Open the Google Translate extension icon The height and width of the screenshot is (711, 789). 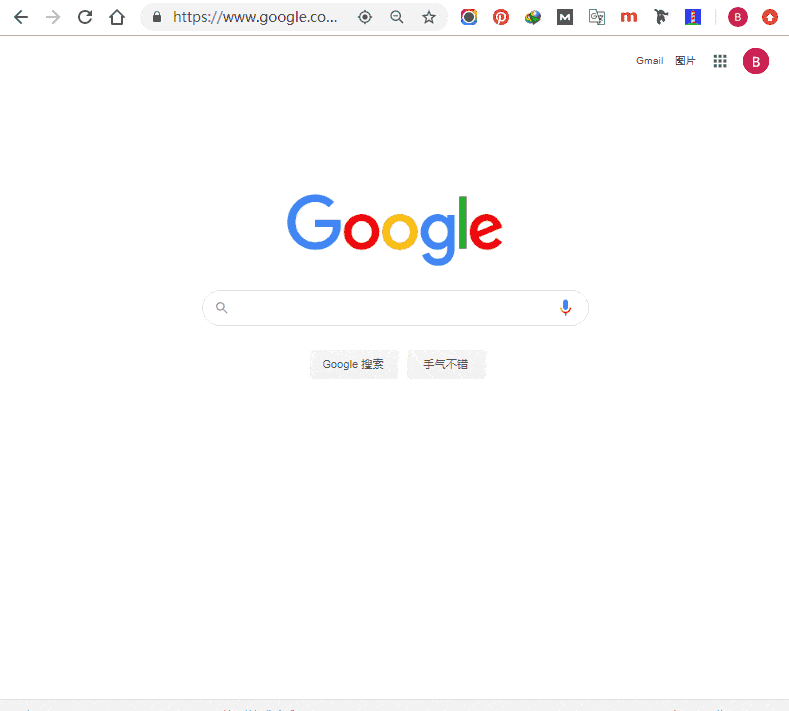[x=597, y=17]
